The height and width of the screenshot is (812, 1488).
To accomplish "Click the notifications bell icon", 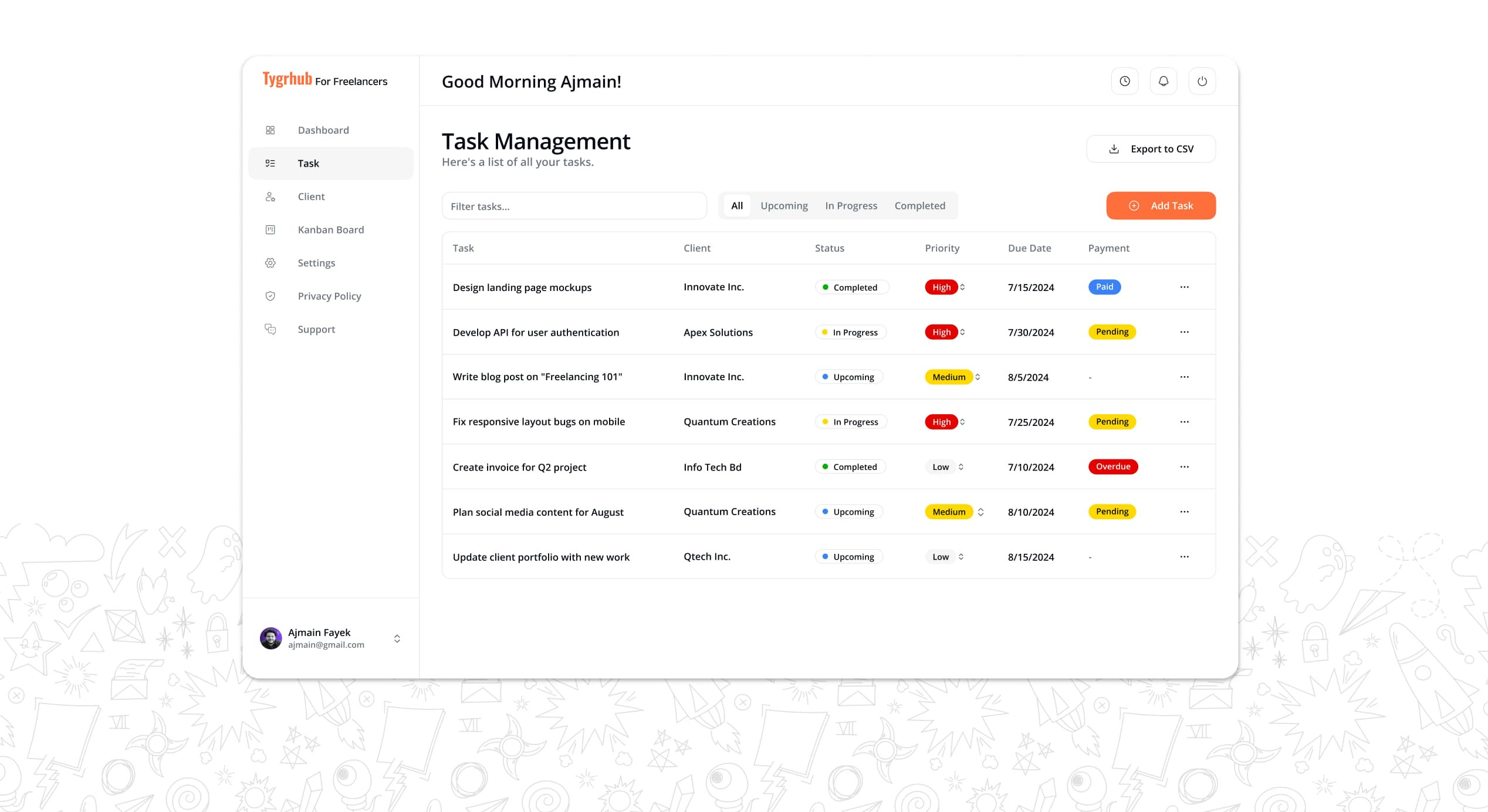I will click(x=1163, y=81).
